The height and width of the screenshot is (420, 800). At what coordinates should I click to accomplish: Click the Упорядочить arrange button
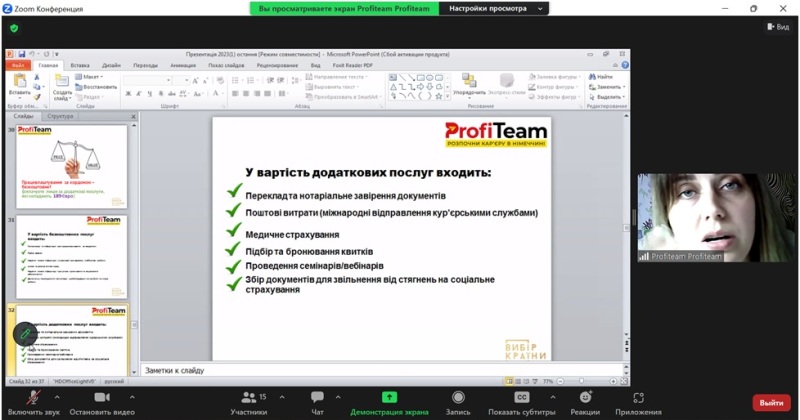point(469,85)
